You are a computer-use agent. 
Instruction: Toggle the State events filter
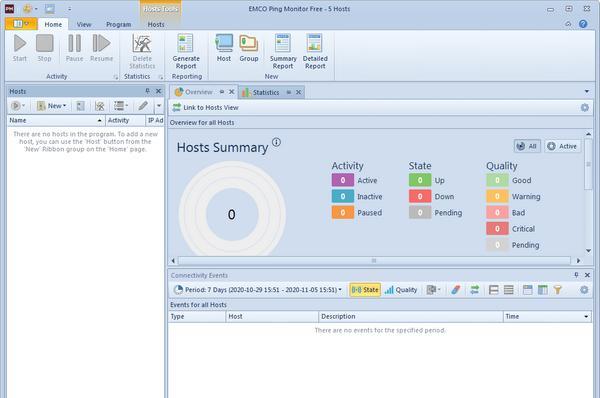(x=365, y=290)
